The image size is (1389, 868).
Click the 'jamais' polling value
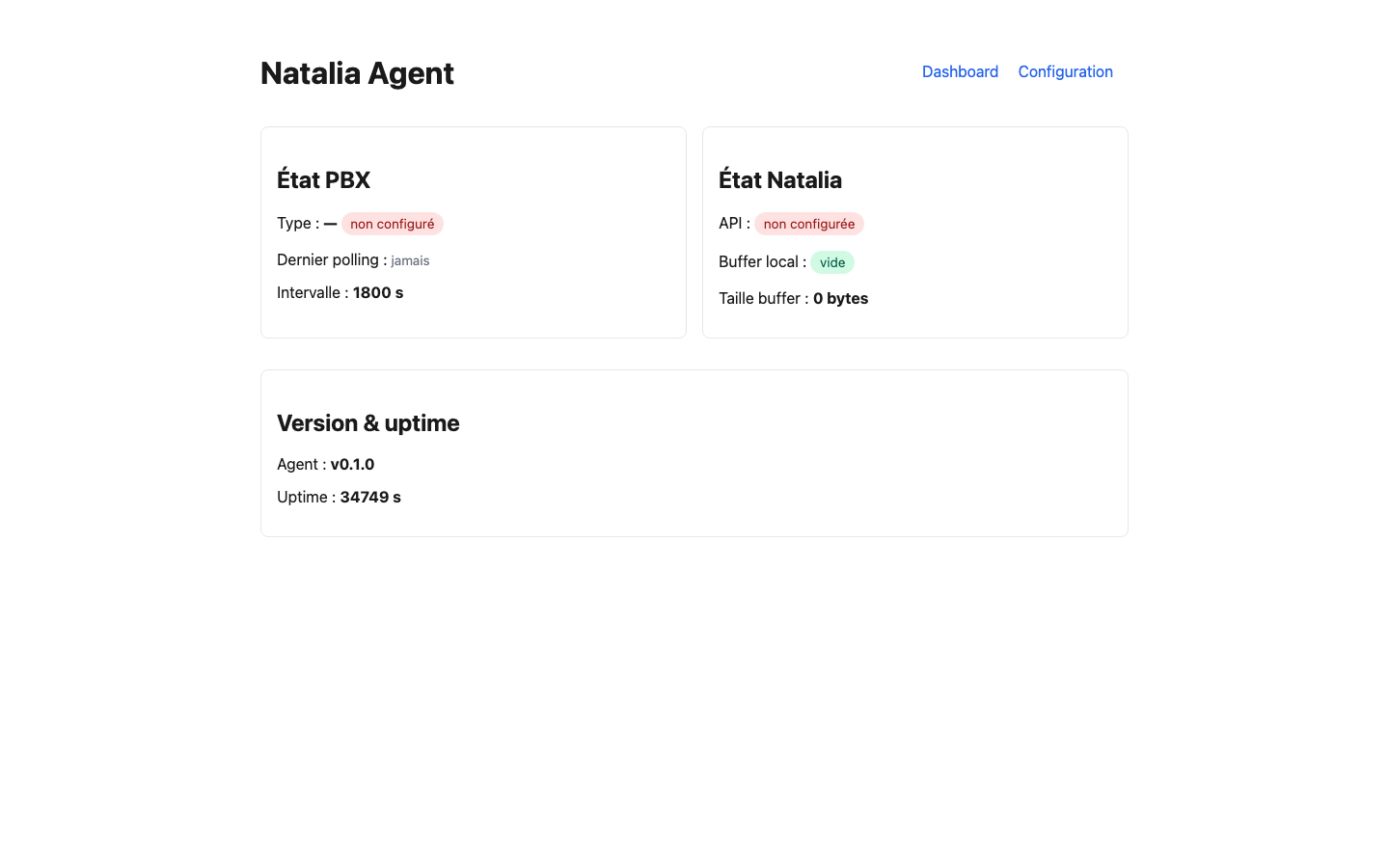pyautogui.click(x=410, y=260)
